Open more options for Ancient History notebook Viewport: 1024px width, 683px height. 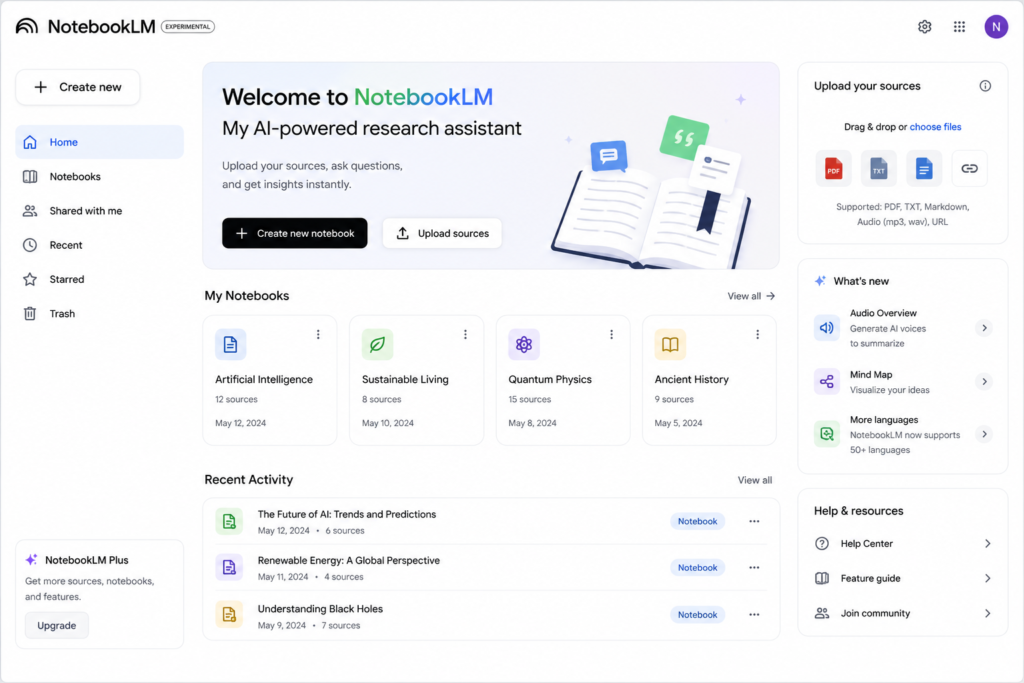758,334
